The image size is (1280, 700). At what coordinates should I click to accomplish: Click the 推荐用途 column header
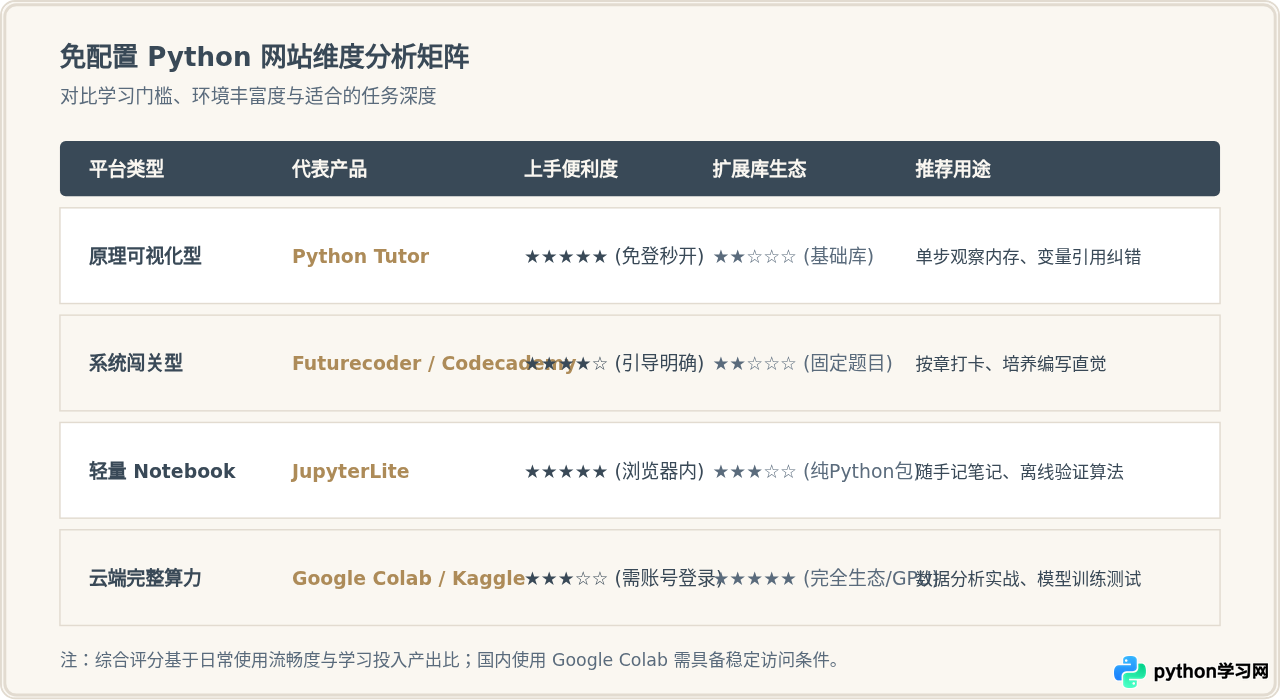point(953,169)
